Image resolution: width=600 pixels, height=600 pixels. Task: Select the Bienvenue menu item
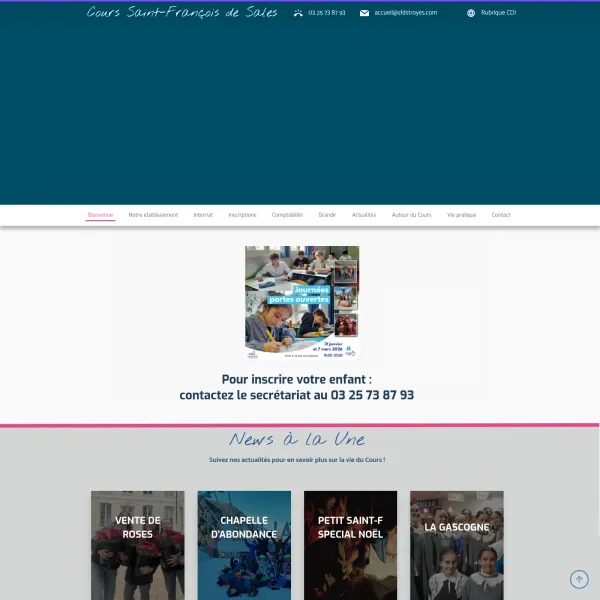pyautogui.click(x=100, y=215)
